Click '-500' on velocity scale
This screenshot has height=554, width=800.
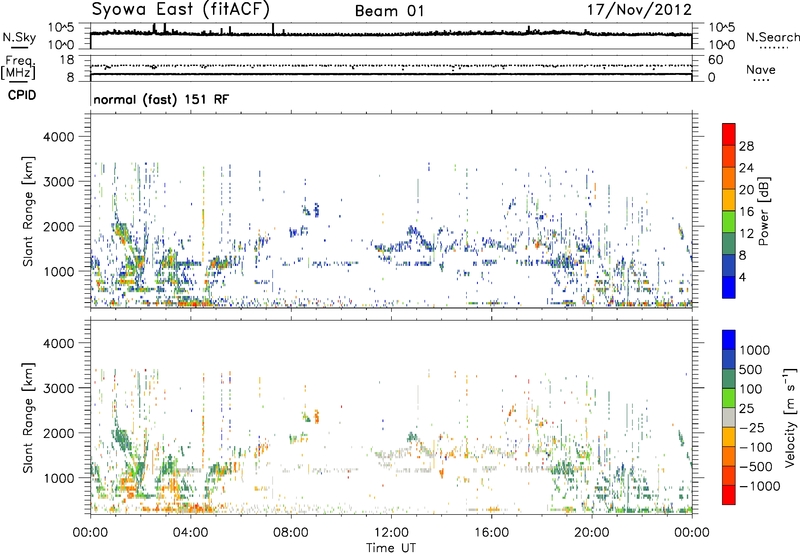[x=756, y=467]
